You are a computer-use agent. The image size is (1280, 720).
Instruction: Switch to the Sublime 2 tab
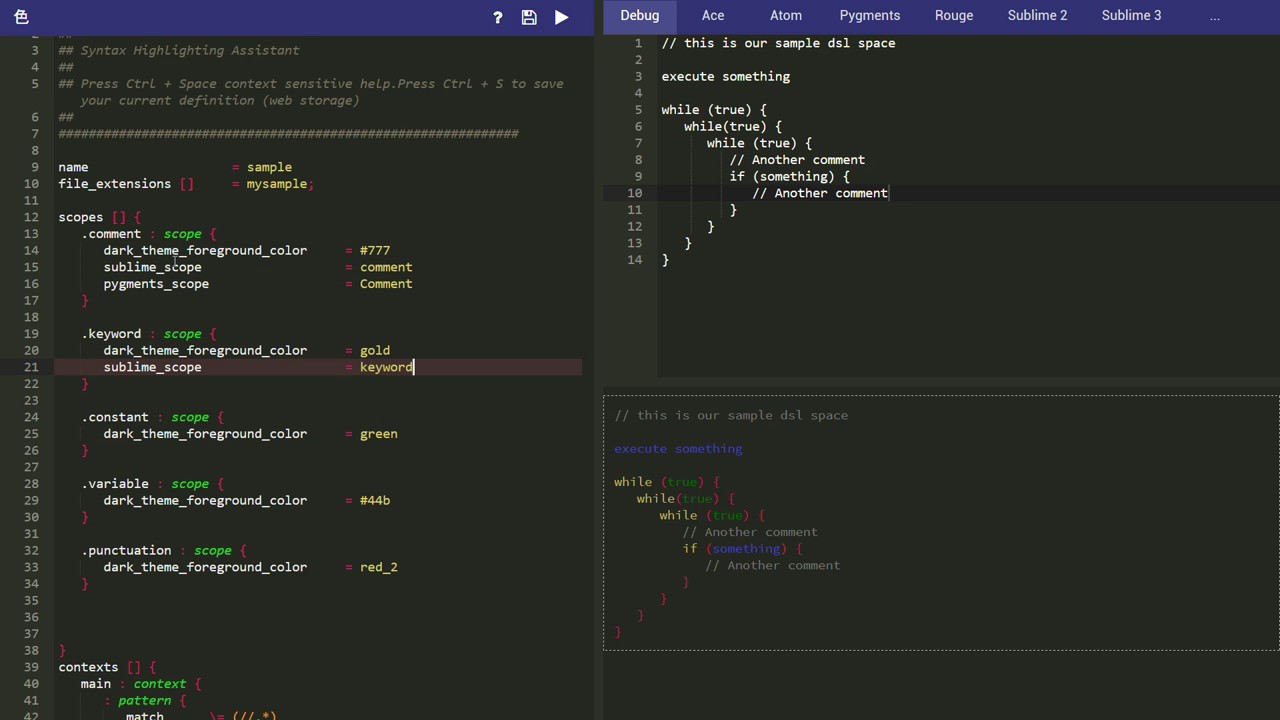tap(1037, 15)
